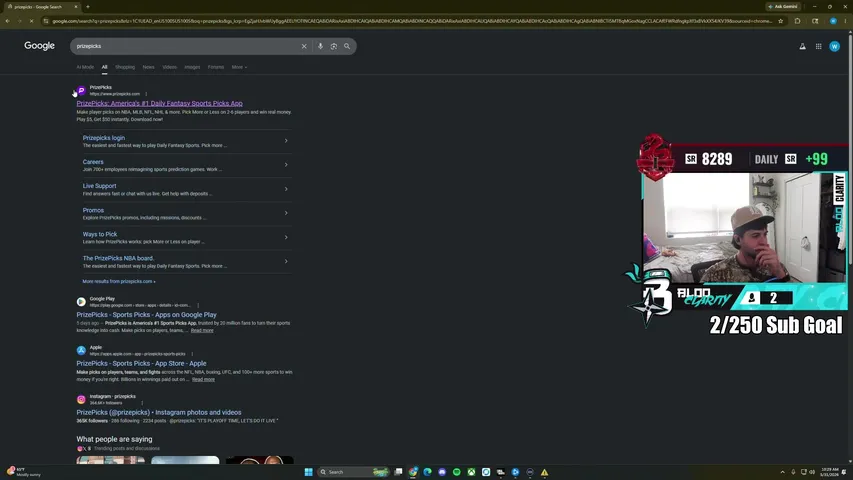The image size is (853, 480).
Task: Open the More search filters dropdown
Action: (239, 67)
